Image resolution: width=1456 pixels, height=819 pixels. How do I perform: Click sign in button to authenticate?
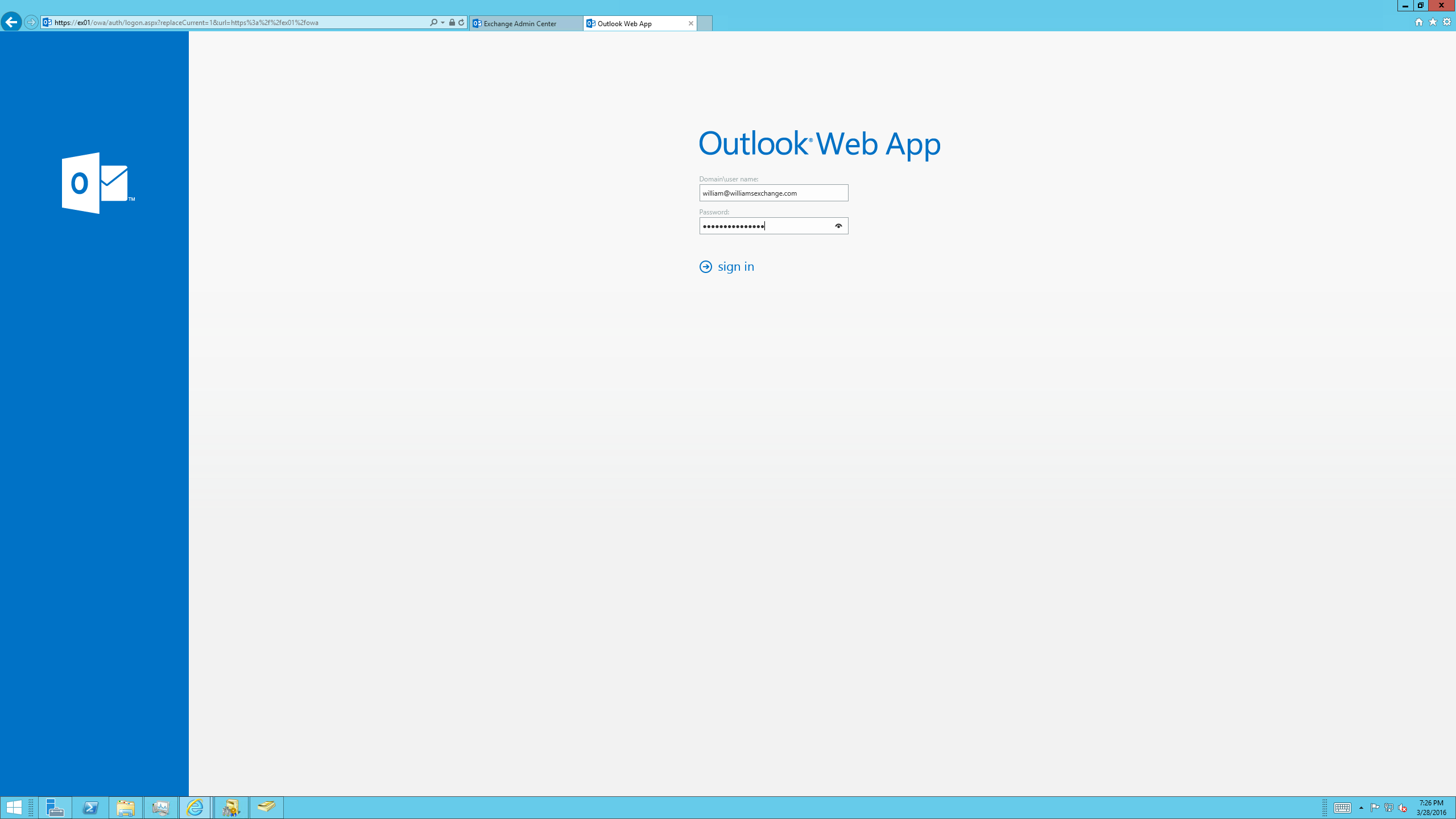coord(726,266)
